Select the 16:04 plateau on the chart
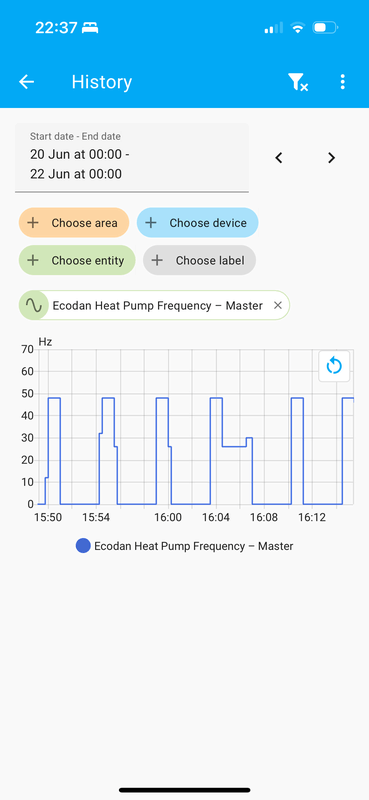This screenshot has width=369, height=800. coord(216,398)
